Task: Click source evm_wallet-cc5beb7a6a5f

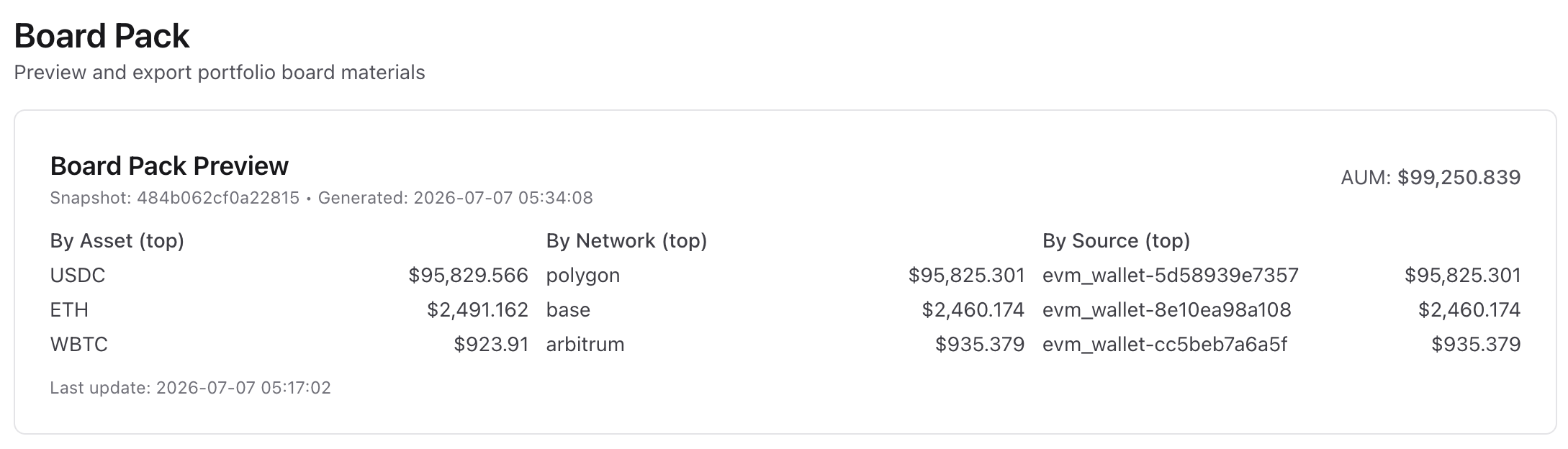Action: 1165,345
